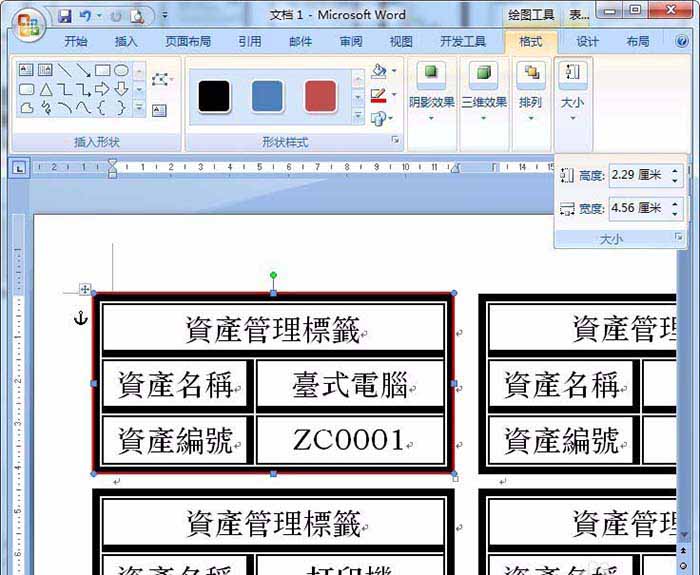Select the down block arrow shape
This screenshot has width=700, height=575.
click(121, 89)
